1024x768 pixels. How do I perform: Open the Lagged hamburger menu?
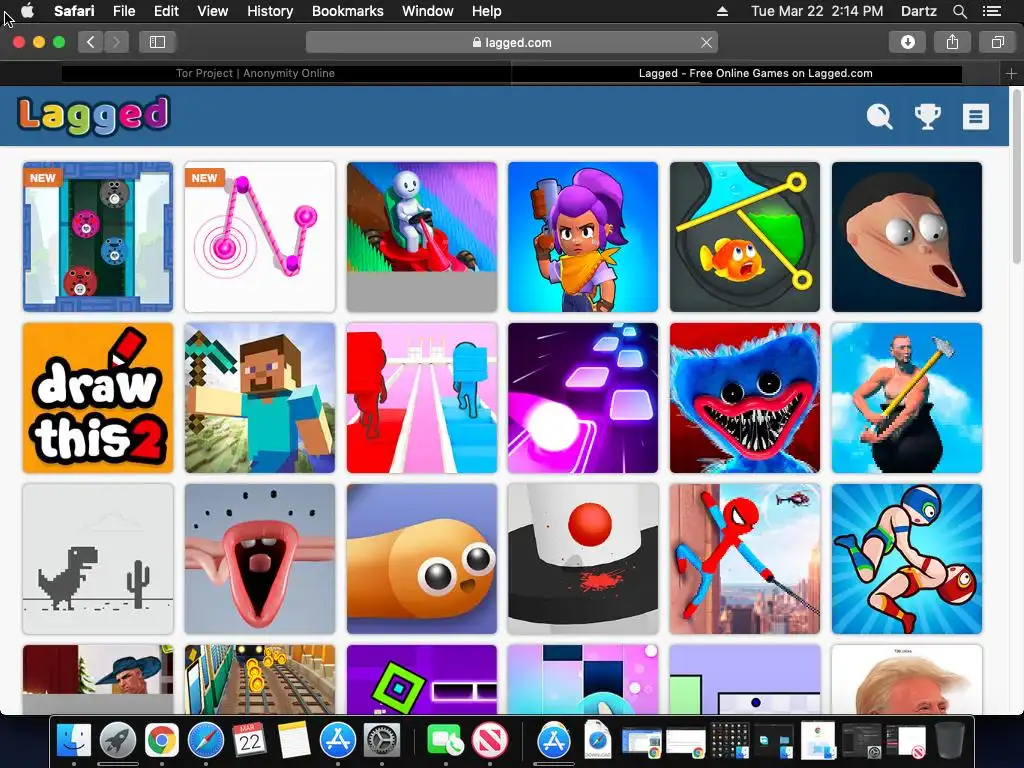975,117
